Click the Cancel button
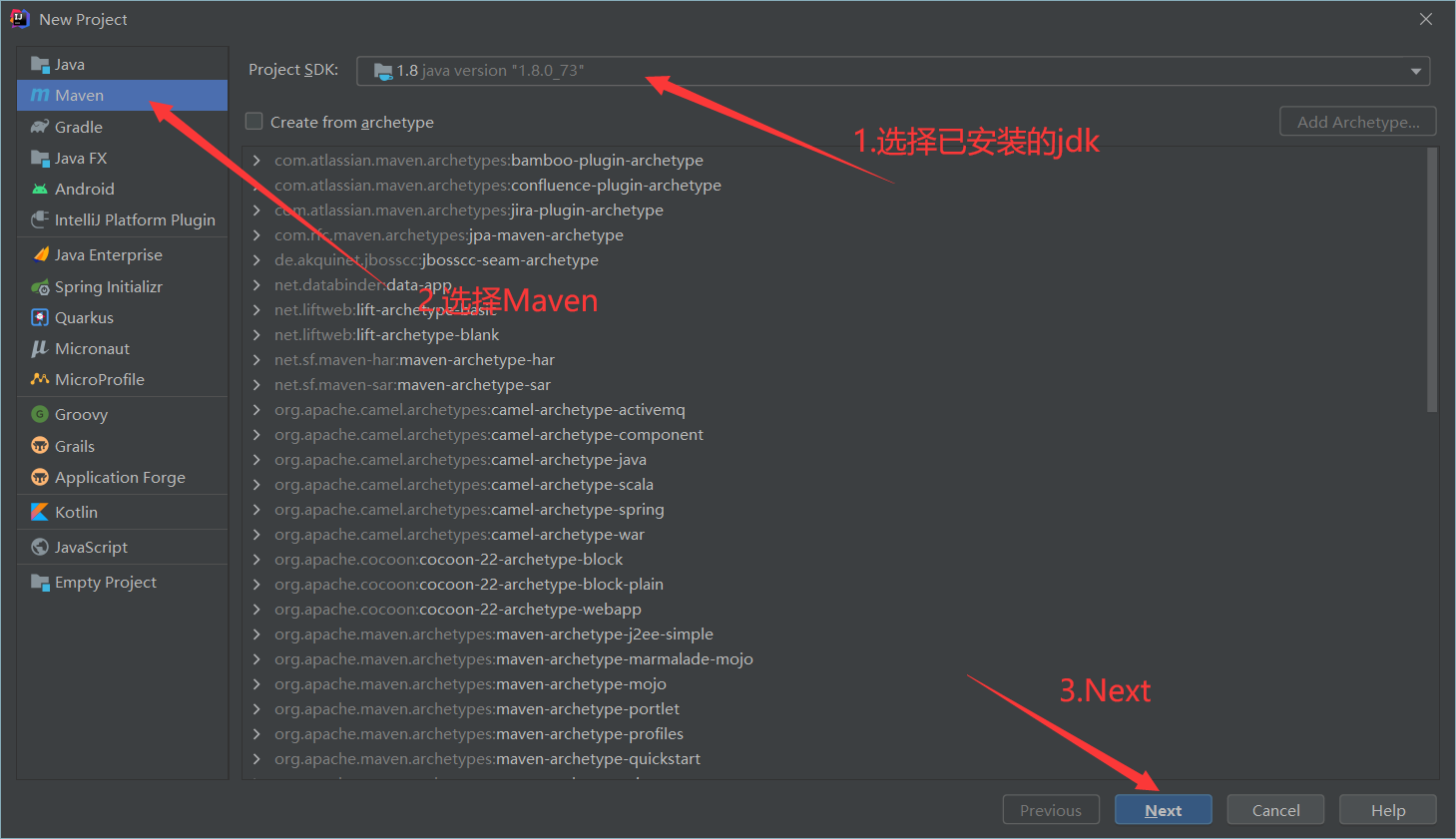Screen dimensions: 1456x839 [x=1275, y=810]
